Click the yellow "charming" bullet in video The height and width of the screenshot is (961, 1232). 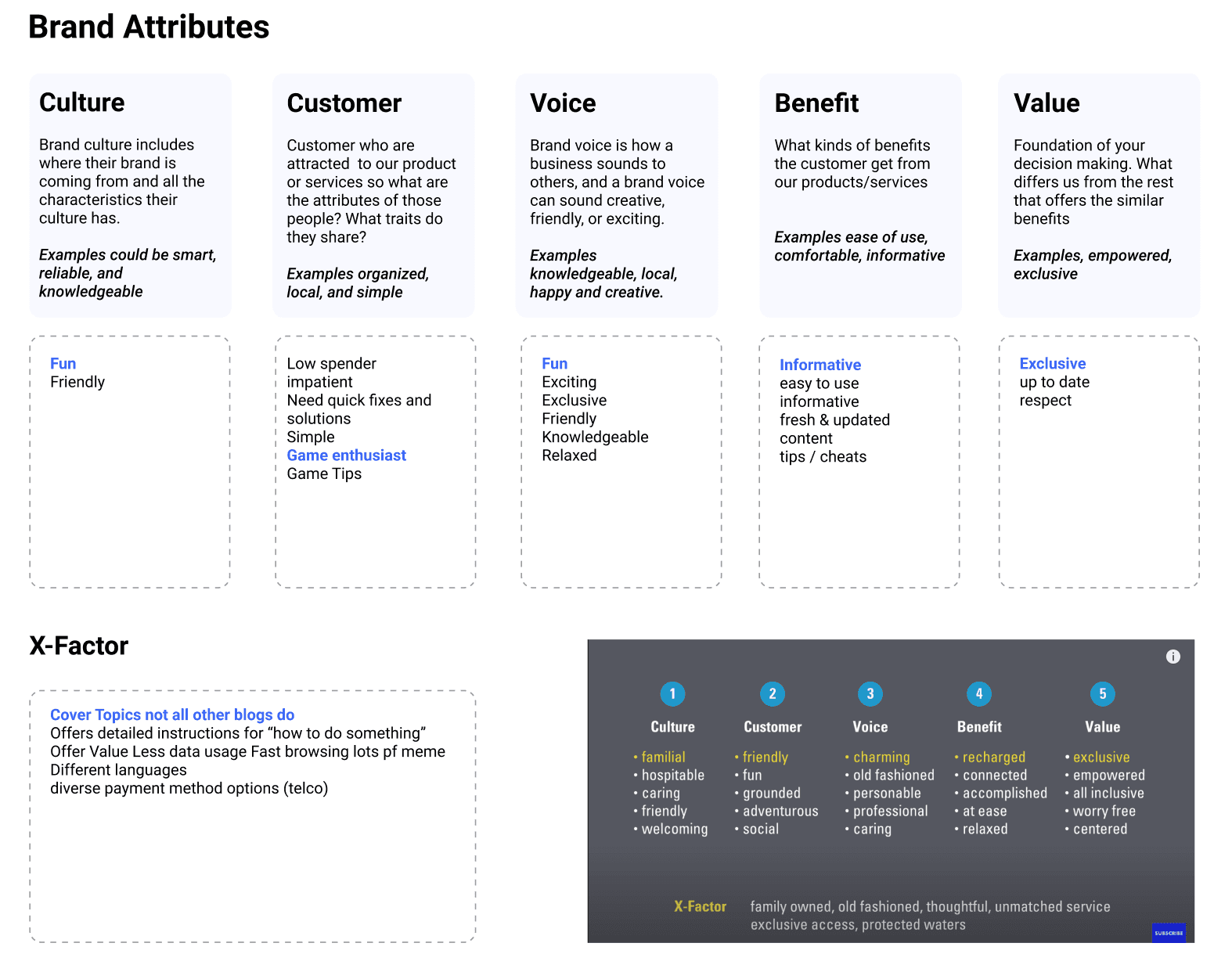tap(881, 757)
